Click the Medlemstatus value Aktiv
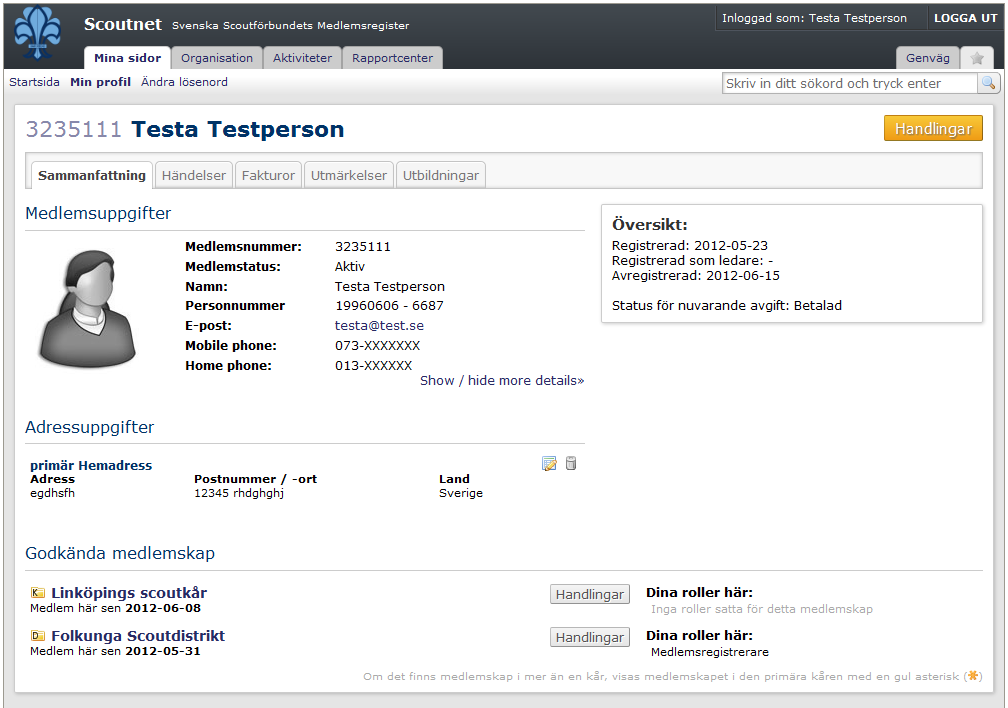Image resolution: width=1008 pixels, height=708 pixels. coord(350,266)
